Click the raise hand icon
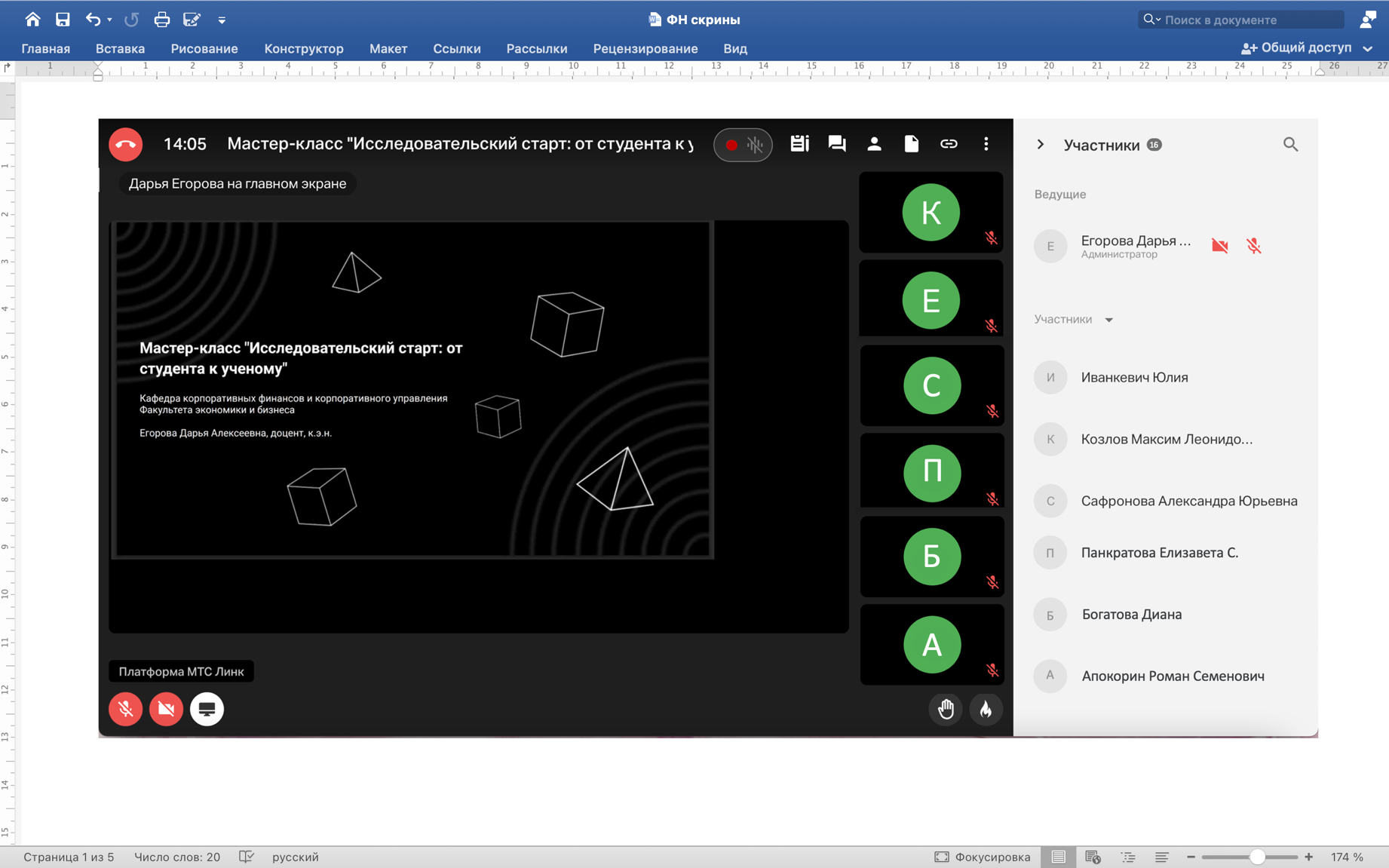Viewport: 1389px width, 868px height. [946, 709]
